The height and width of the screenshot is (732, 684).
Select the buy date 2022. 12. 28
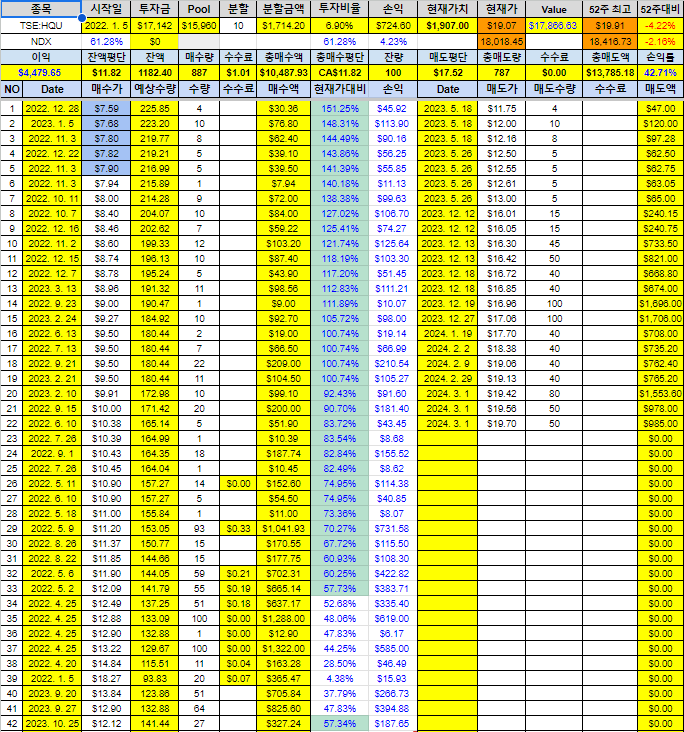52,108
